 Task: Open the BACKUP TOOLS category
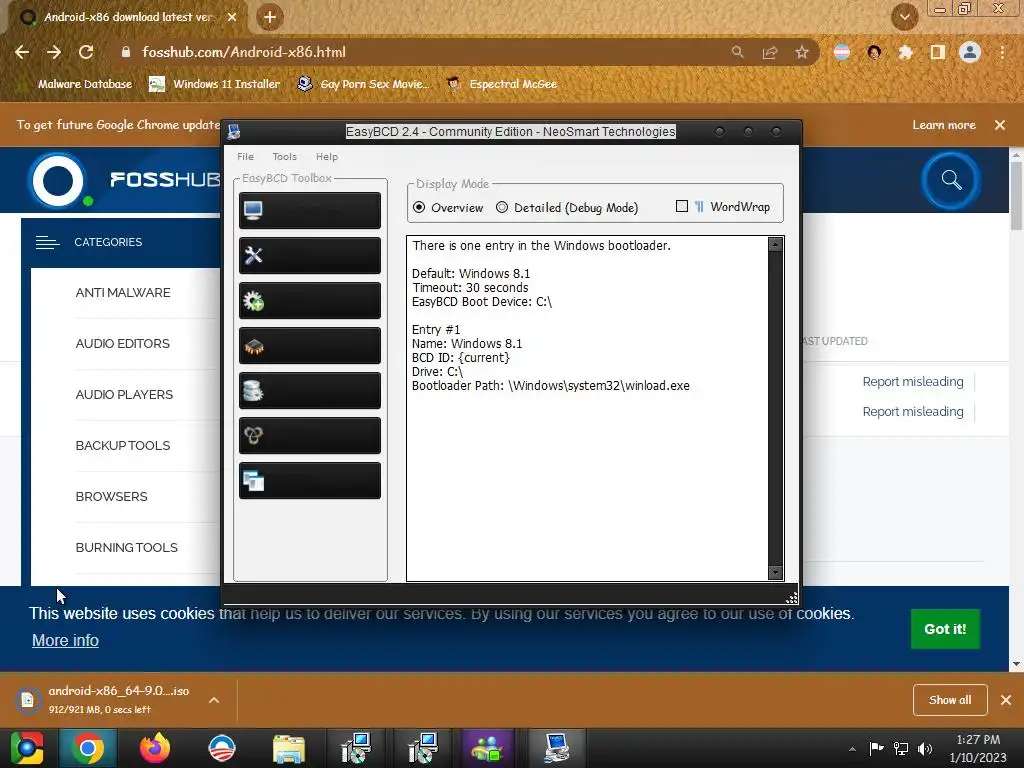tap(123, 445)
